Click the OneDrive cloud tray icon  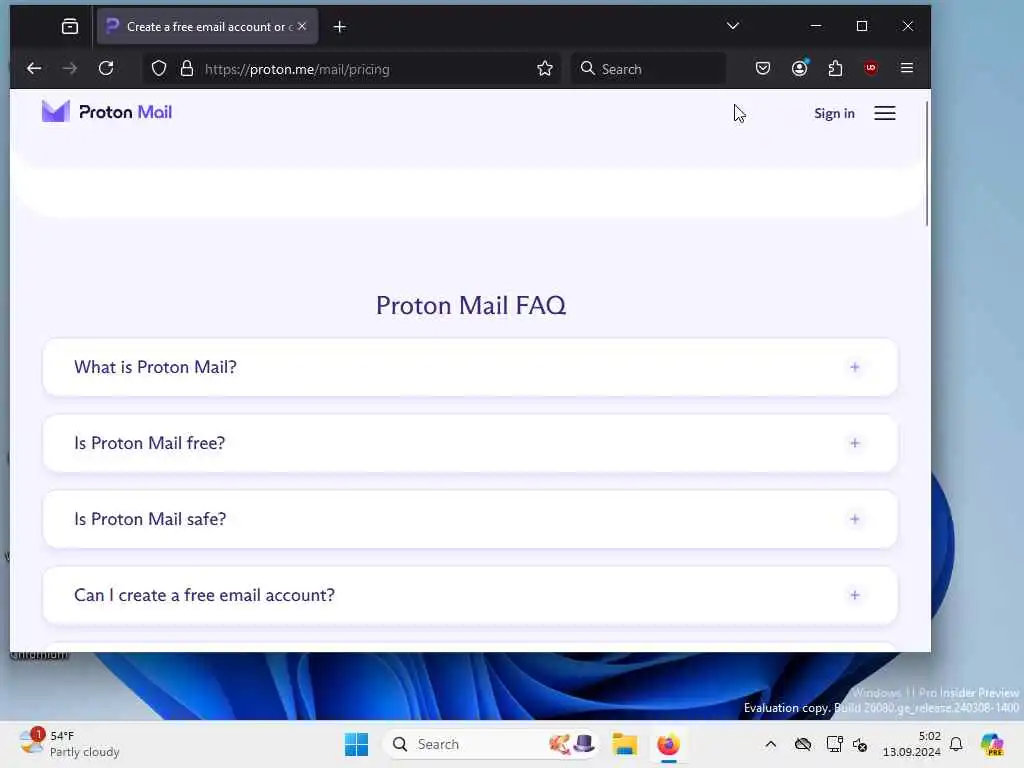tap(803, 744)
